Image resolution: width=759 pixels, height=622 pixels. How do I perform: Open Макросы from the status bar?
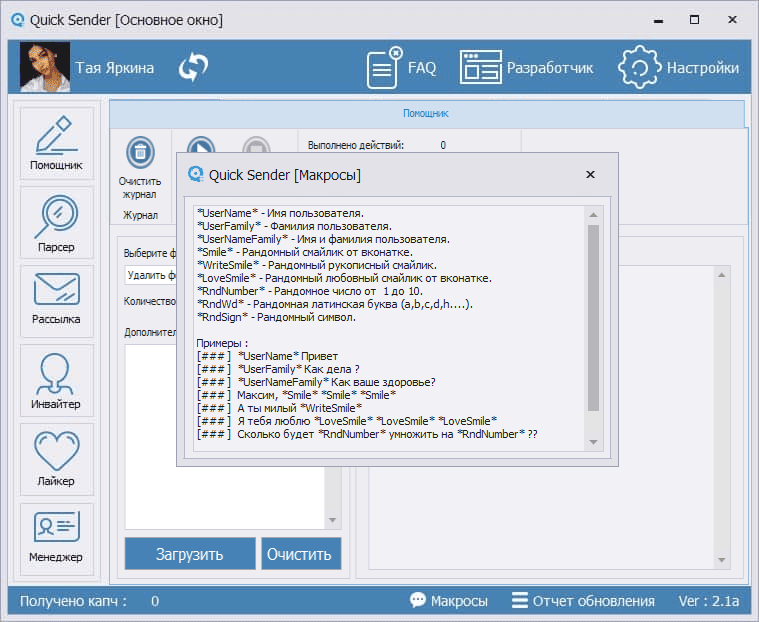point(449,601)
